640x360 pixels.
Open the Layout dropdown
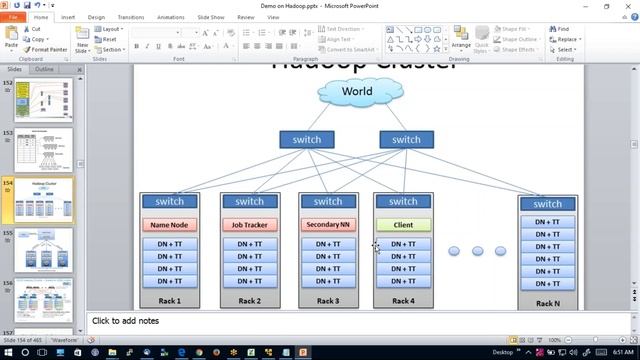(109, 29)
